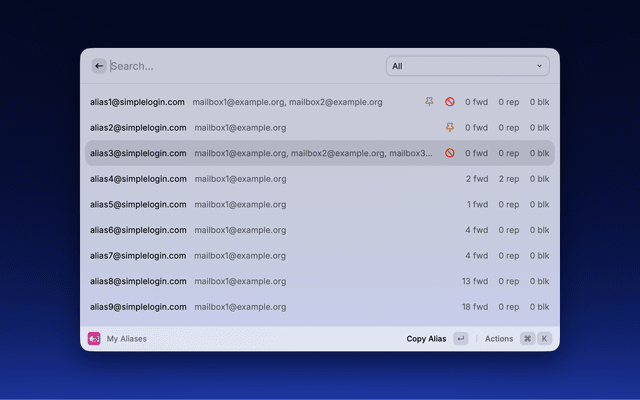Pick the alias6@simplelogin.com list item
The height and width of the screenshot is (400, 640).
(138, 230)
